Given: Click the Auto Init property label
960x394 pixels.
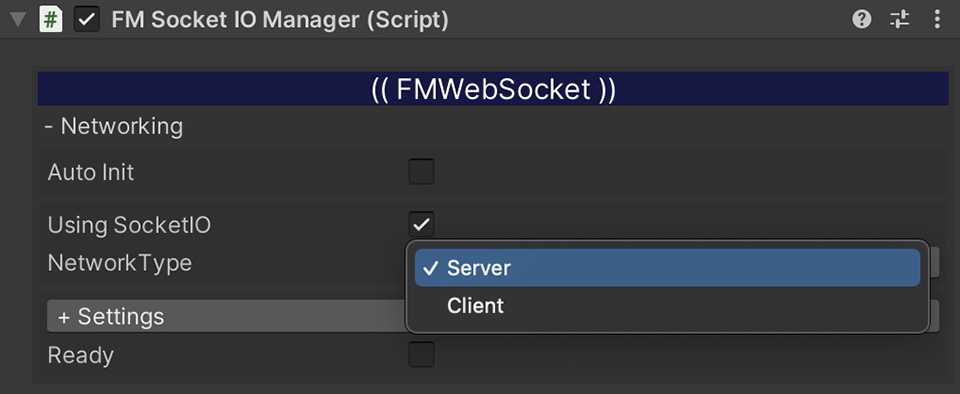Looking at the screenshot, I should pyautogui.click(x=91, y=173).
